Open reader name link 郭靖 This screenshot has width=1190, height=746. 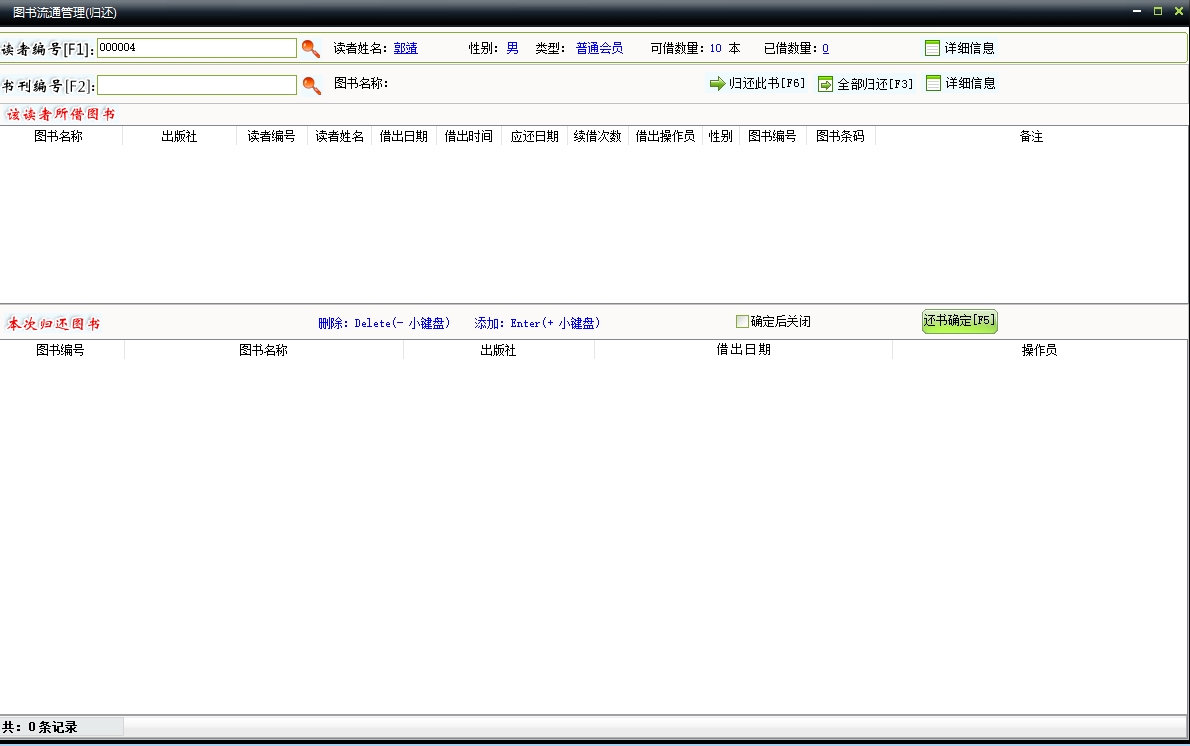(x=405, y=48)
